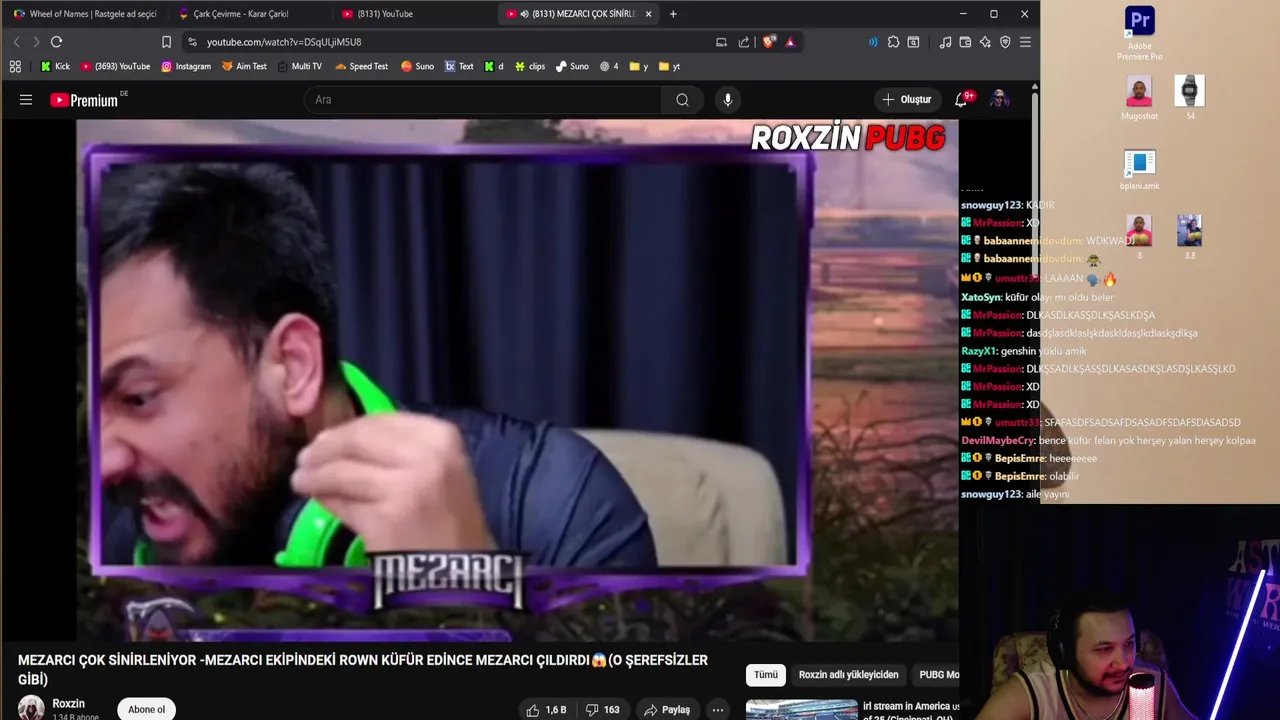Open the browser main menu hamburger

[1025, 42]
